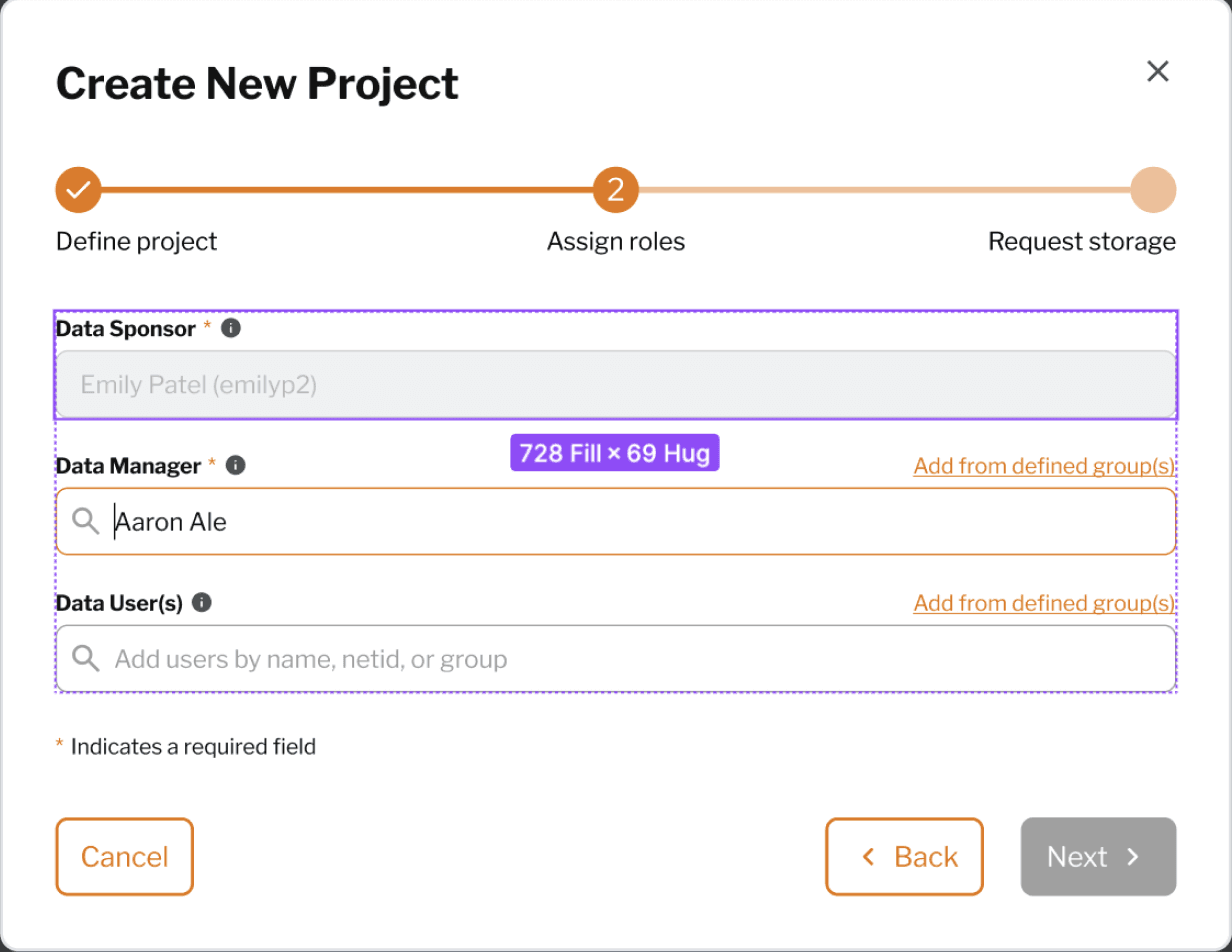Focus the Data Manager search field
The image size is (1232, 952).
(x=616, y=521)
